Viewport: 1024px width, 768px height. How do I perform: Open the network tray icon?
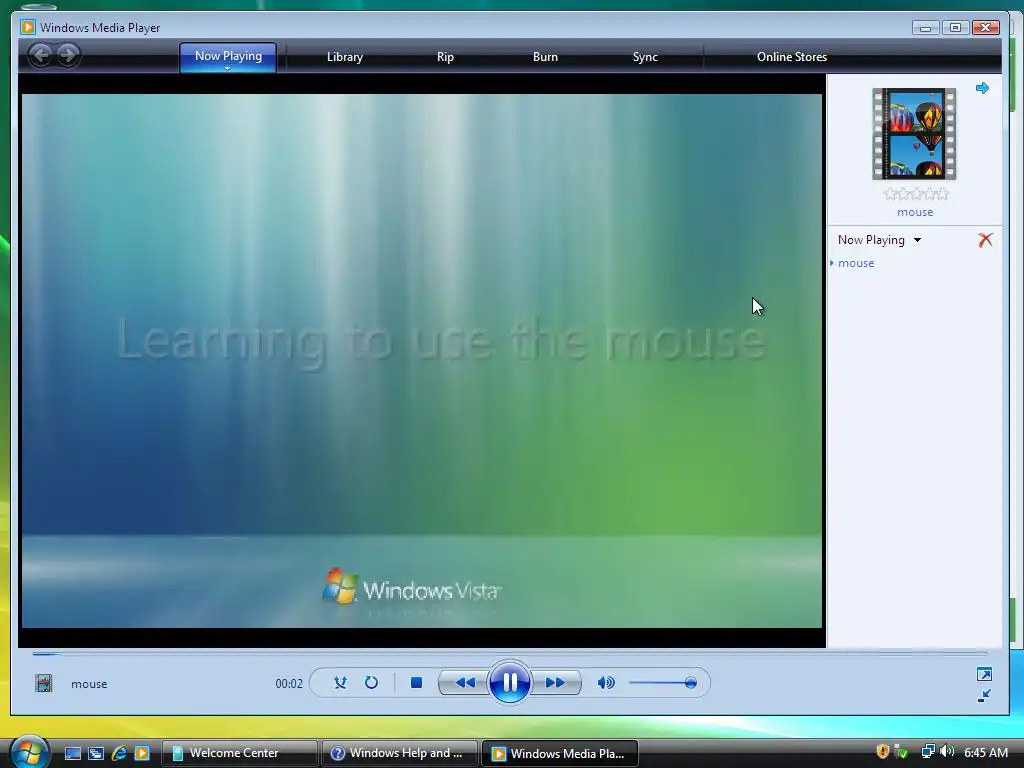(927, 752)
